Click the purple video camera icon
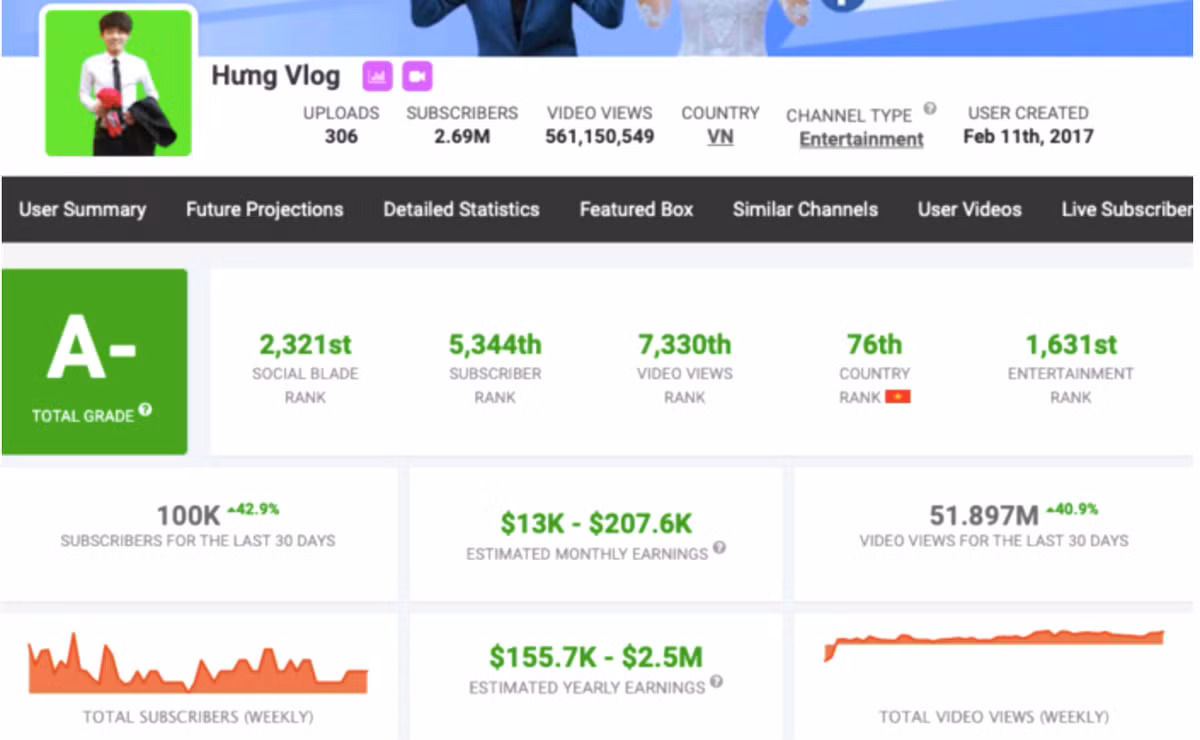The width and height of the screenshot is (1200, 740). tap(417, 76)
